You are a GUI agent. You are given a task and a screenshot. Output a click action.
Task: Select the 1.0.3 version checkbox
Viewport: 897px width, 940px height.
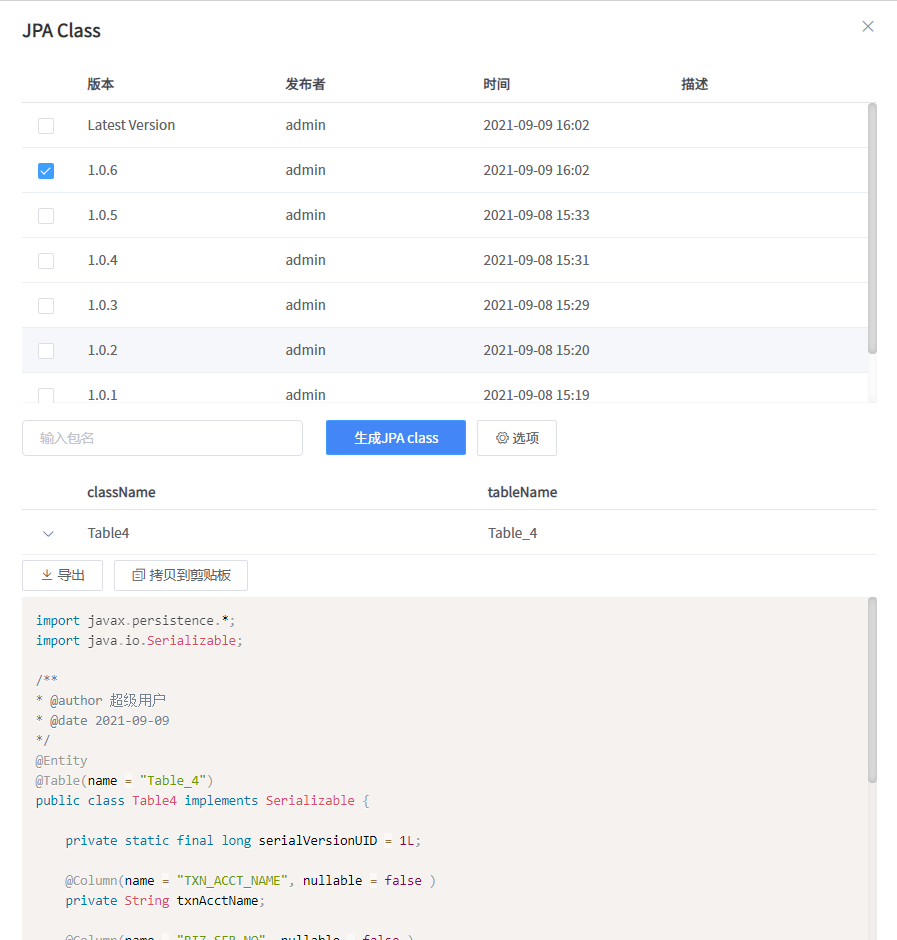(x=46, y=306)
